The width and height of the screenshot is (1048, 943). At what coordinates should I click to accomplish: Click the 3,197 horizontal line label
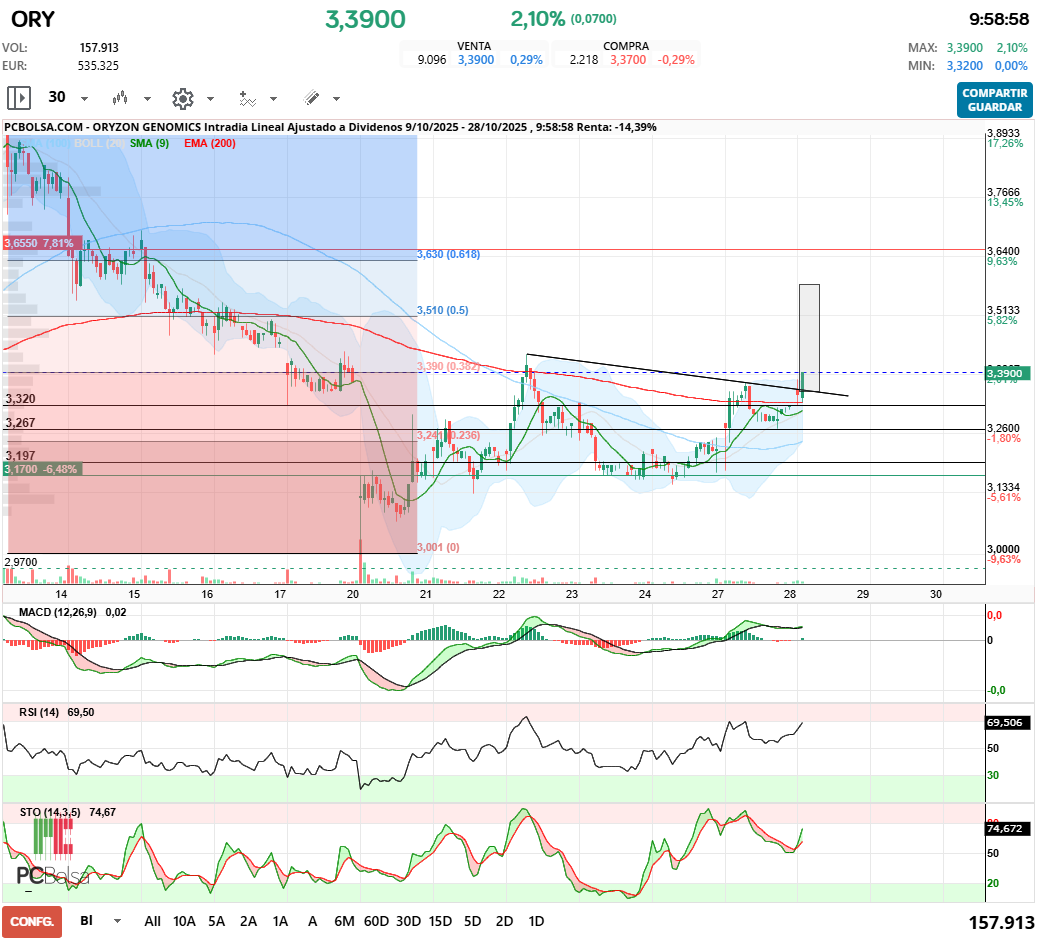(x=20, y=456)
